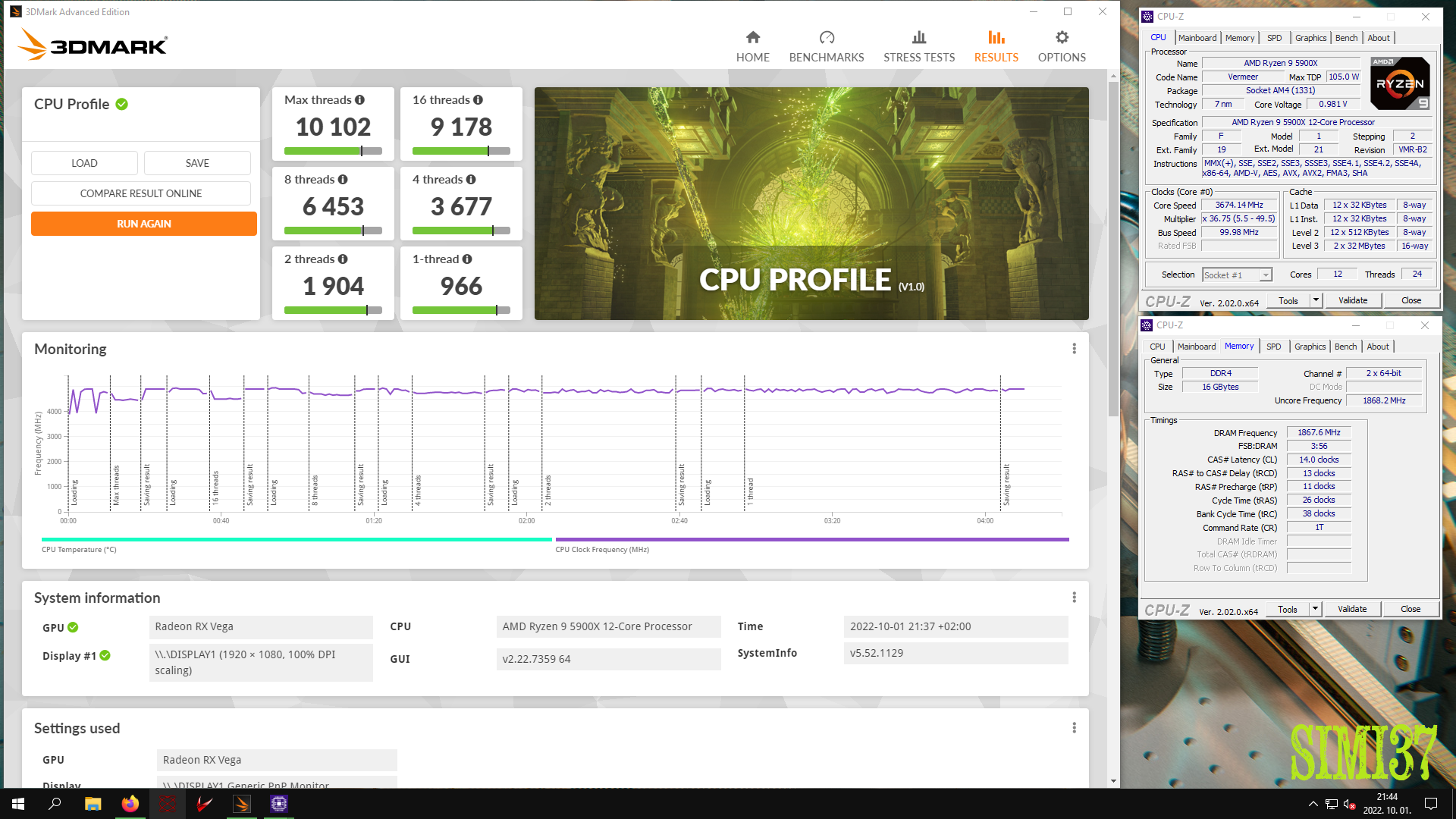
Task: Click Validate in lower CPU-Z window
Action: [x=1352, y=609]
